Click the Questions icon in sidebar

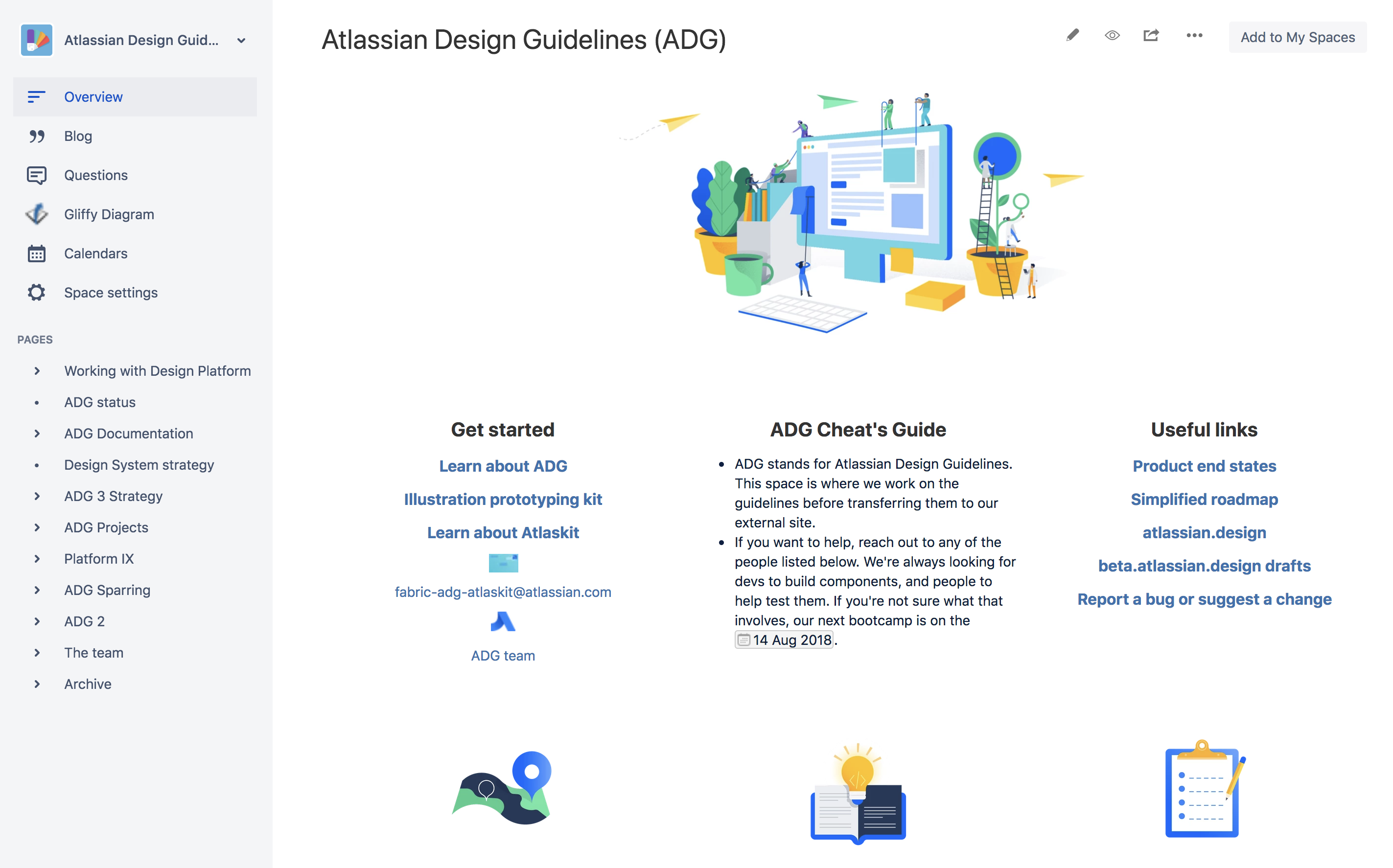[x=36, y=175]
